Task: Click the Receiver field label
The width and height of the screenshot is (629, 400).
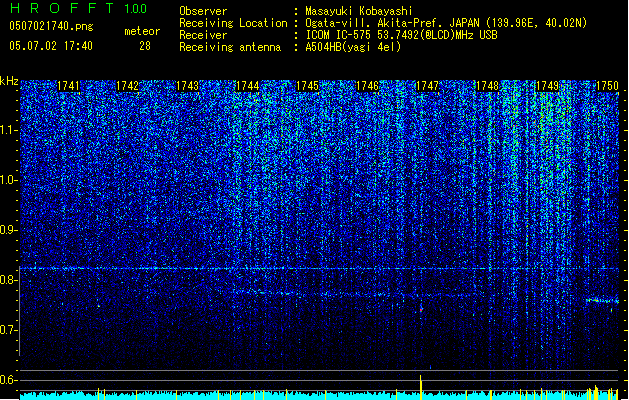Action: click(x=203, y=35)
